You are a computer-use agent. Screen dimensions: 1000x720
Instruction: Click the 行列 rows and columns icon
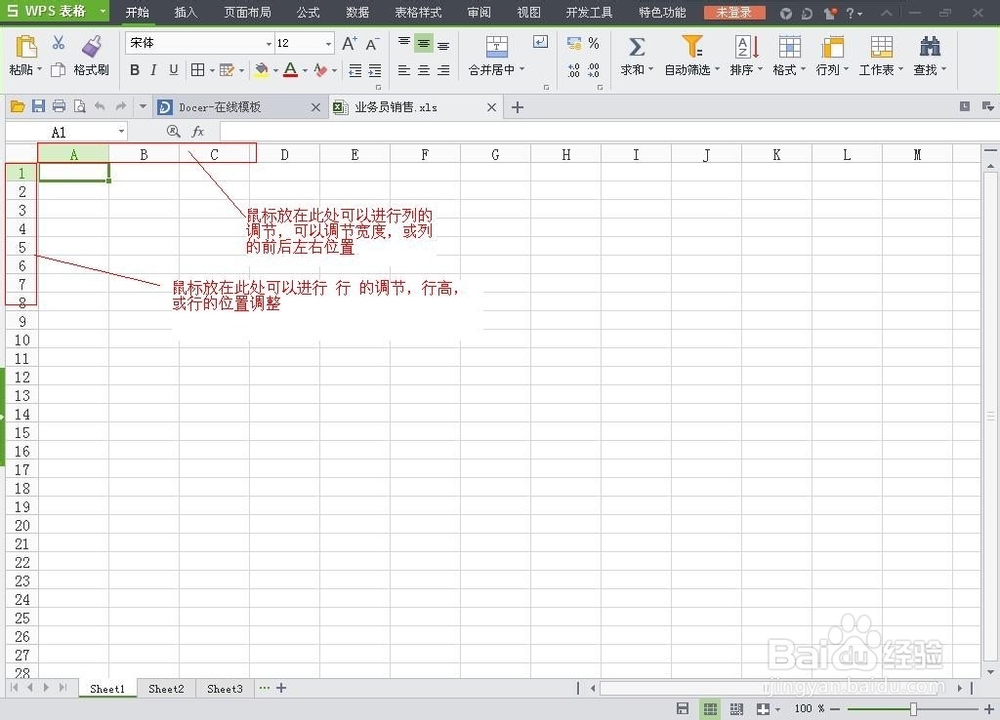(x=833, y=47)
